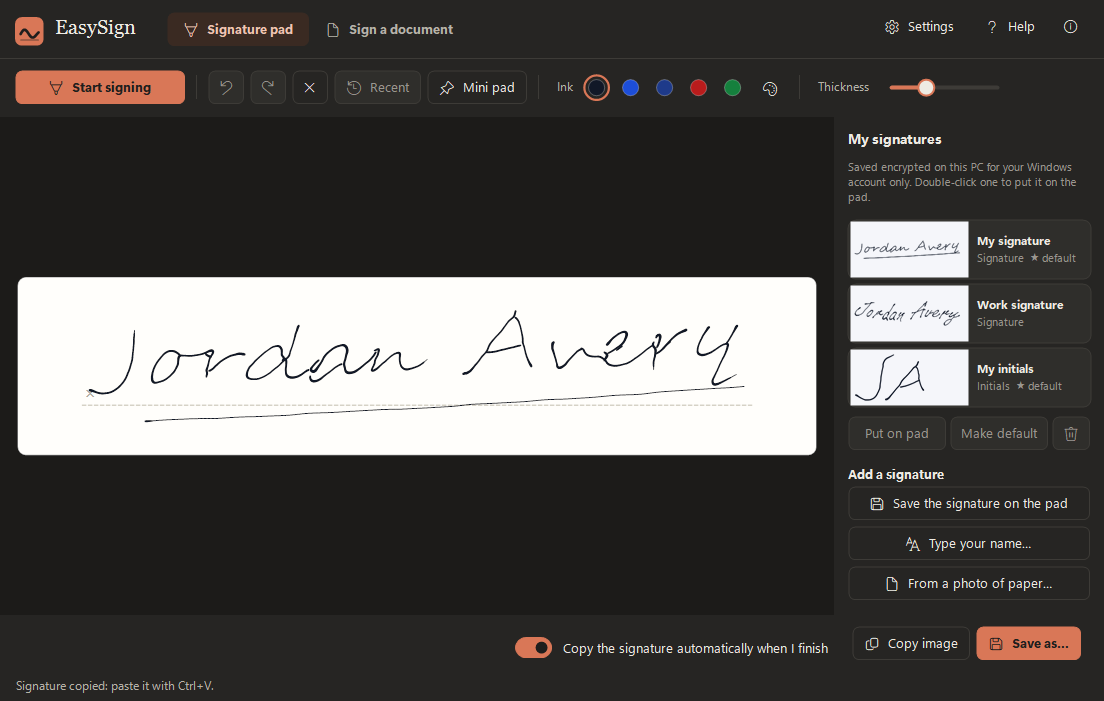The image size is (1104, 701).
Task: Open Recent signatures
Action: tap(377, 87)
